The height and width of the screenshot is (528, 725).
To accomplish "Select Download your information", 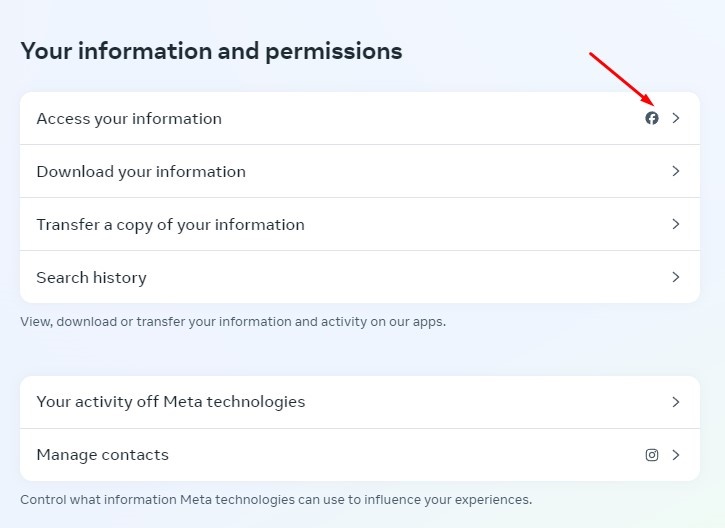I will (360, 171).
